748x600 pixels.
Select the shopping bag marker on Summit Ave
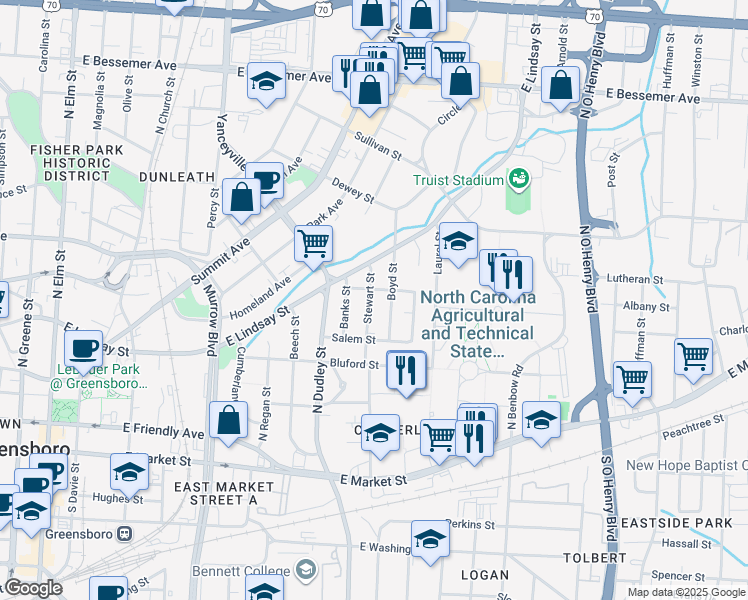point(242,197)
